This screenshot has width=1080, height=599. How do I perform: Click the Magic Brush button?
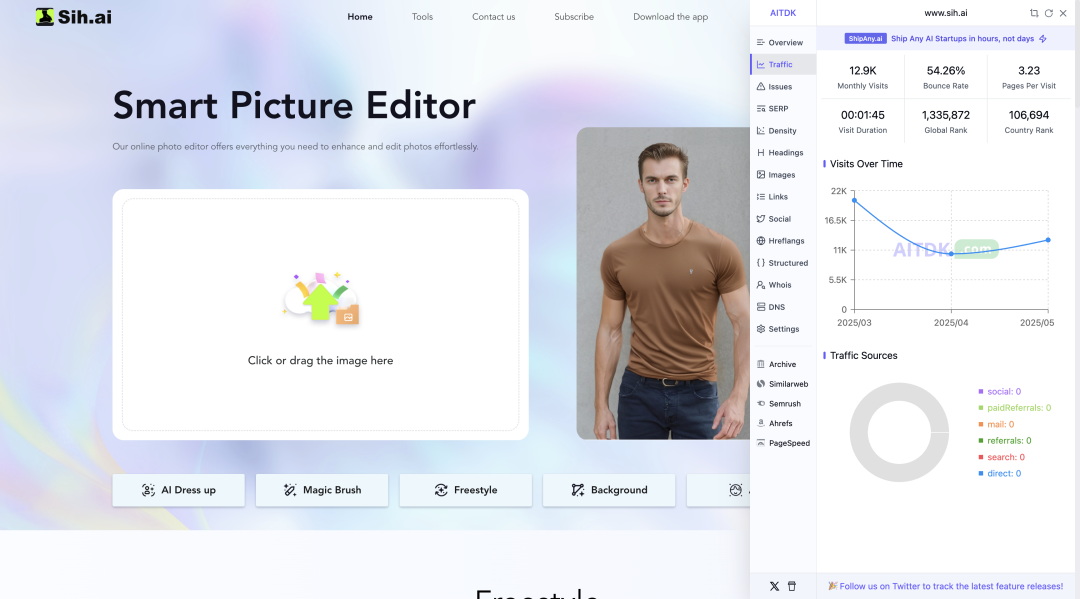322,490
